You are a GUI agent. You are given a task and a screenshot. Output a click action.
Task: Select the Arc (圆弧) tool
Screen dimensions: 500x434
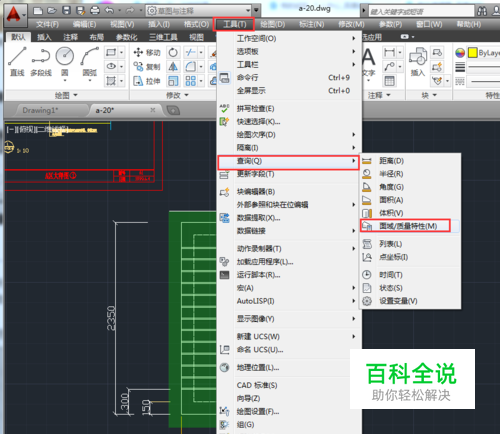[x=90, y=62]
